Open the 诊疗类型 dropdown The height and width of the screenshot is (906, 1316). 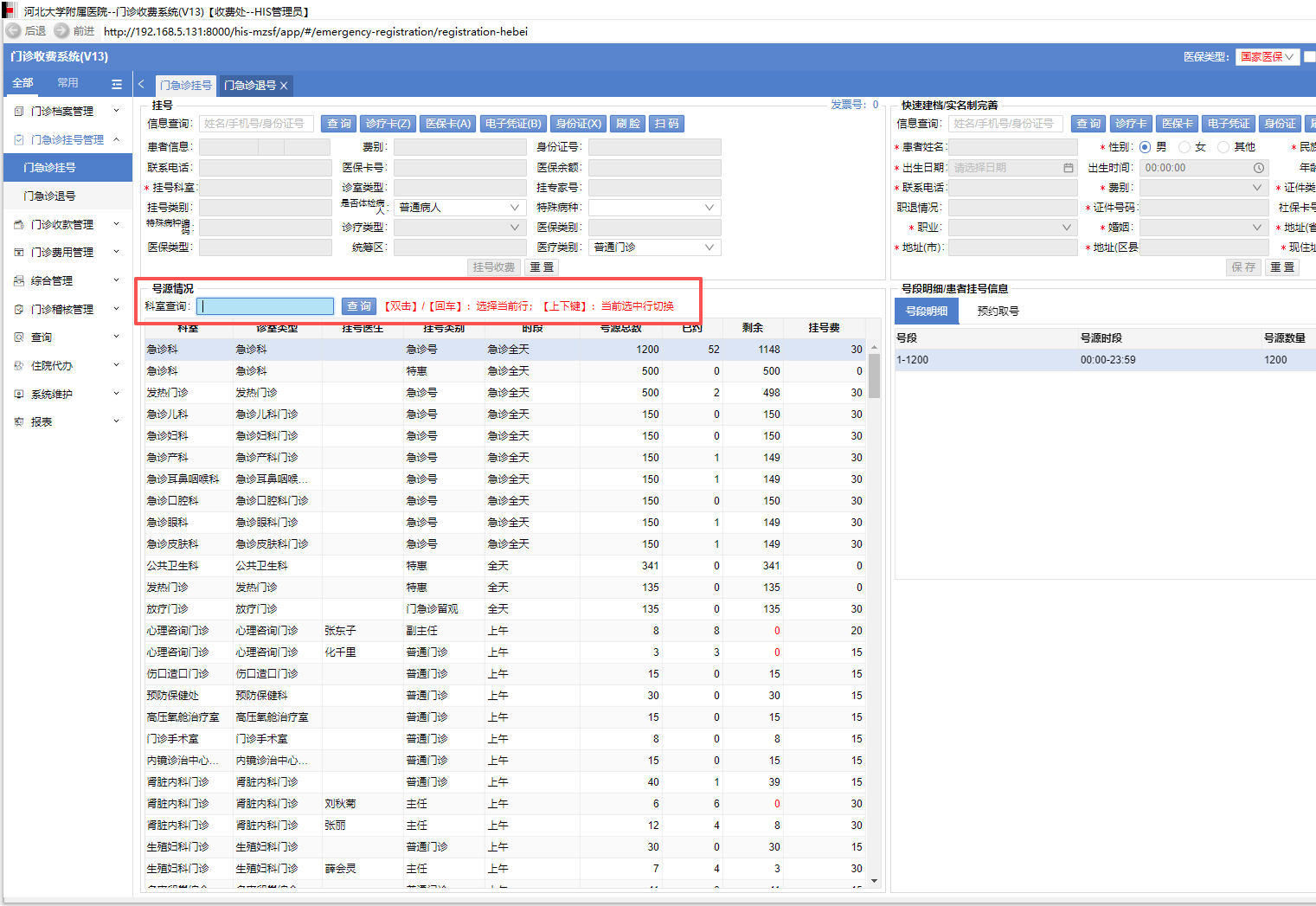[459, 228]
